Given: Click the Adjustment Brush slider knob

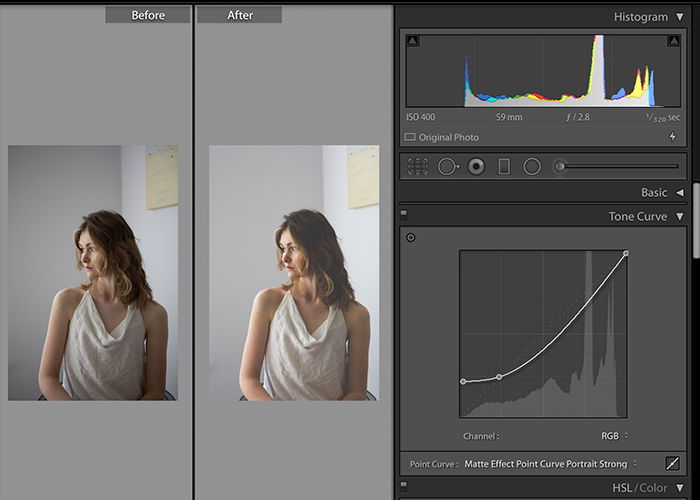Looking at the screenshot, I should (559, 167).
